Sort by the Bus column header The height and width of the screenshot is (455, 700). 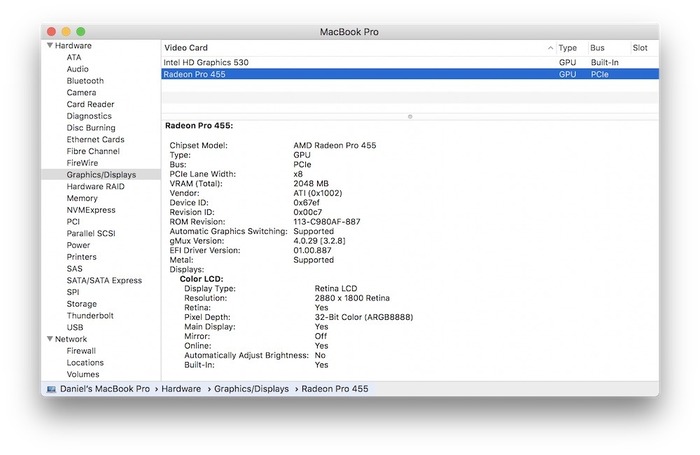pos(597,48)
